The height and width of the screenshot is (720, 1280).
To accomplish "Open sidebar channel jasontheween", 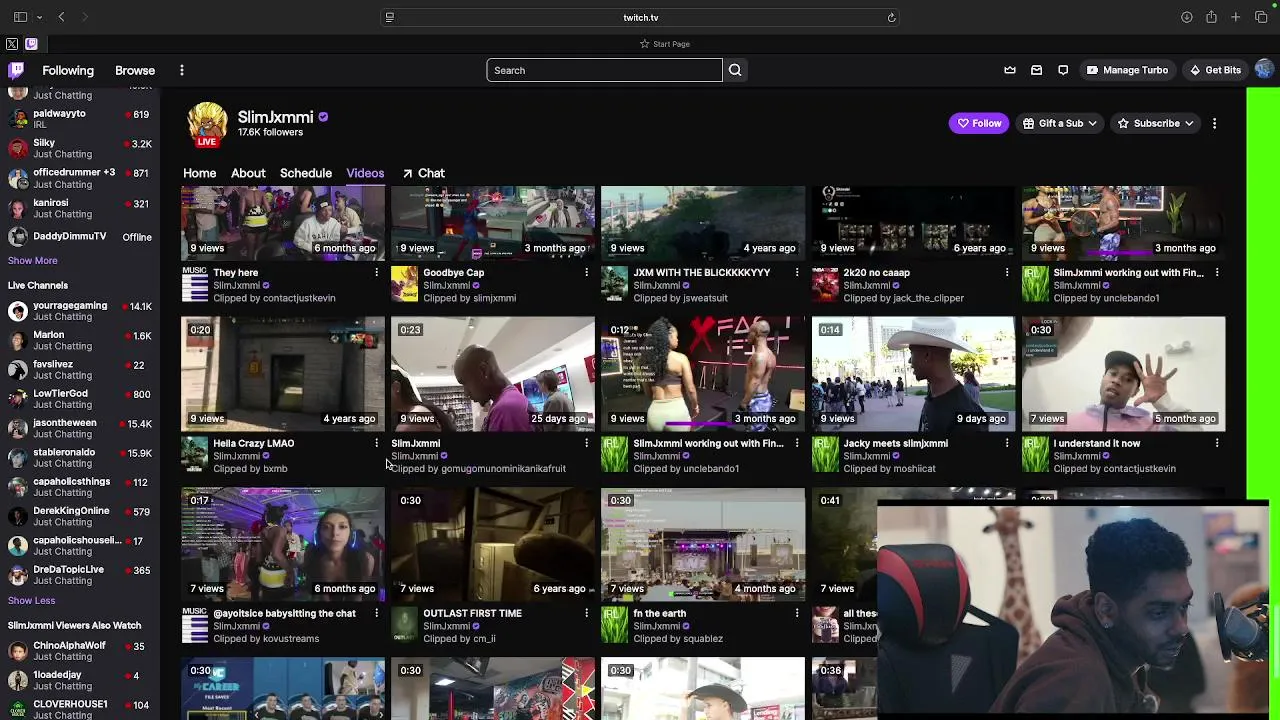I will coord(80,428).
